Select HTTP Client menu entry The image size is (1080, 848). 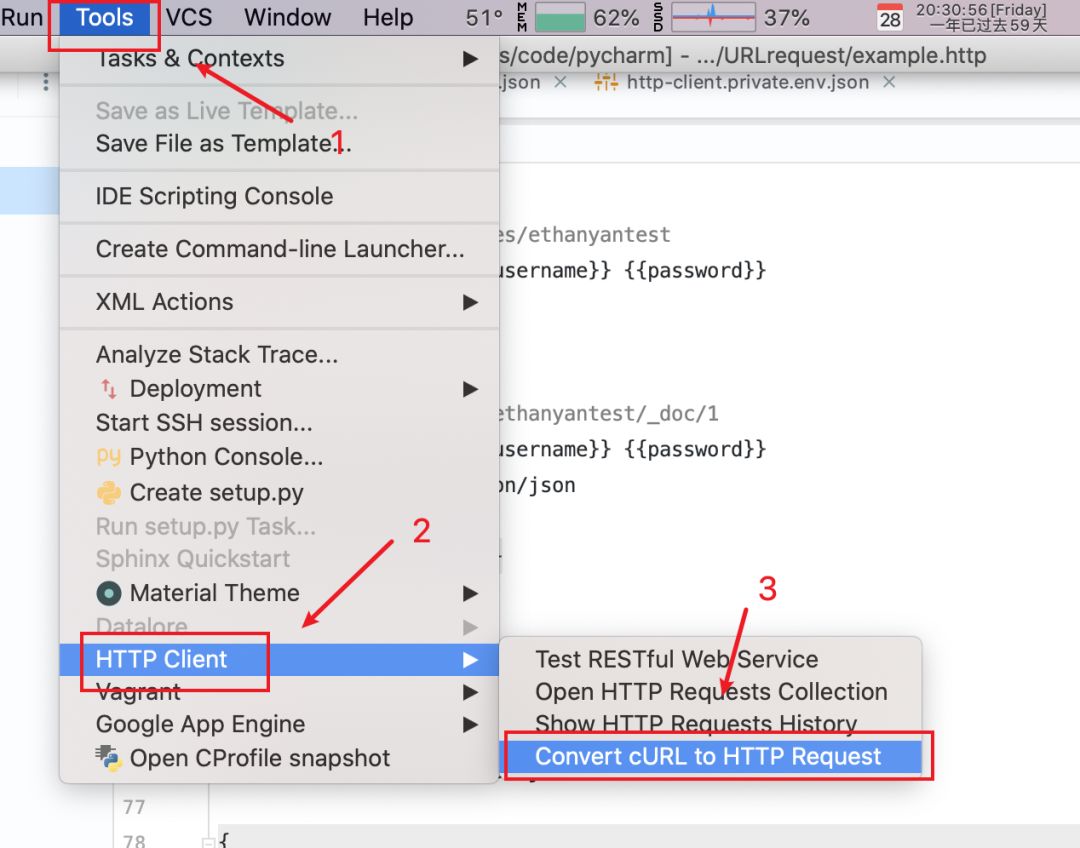pos(279,659)
